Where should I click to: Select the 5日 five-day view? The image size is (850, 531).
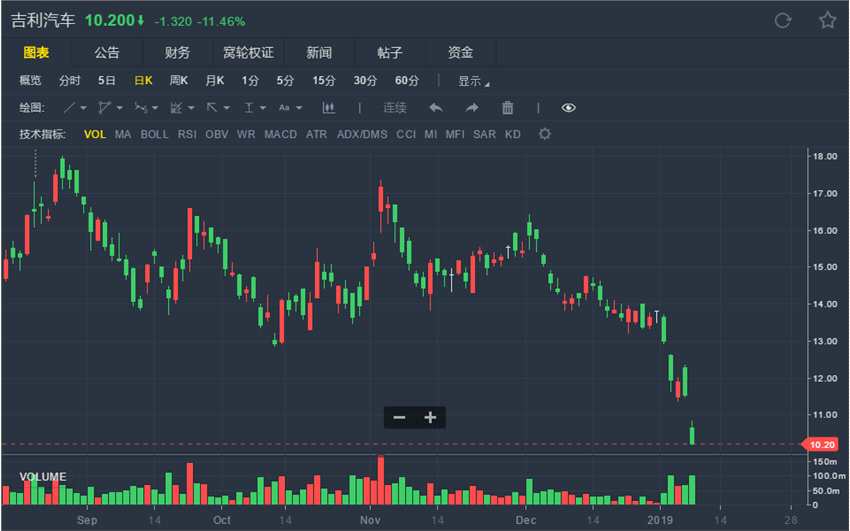[106, 81]
